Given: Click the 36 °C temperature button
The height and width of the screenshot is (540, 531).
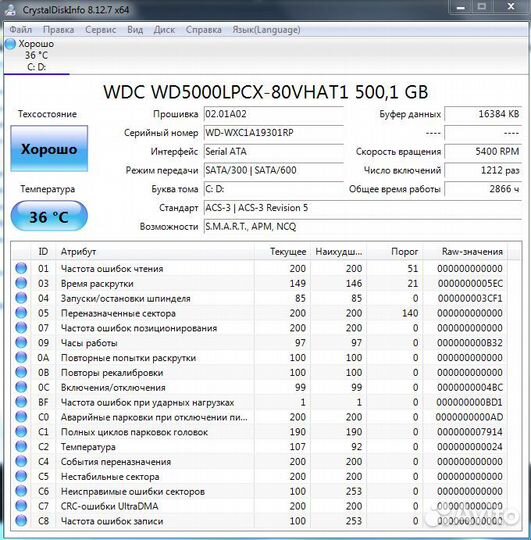Looking at the screenshot, I should click(x=49, y=216).
